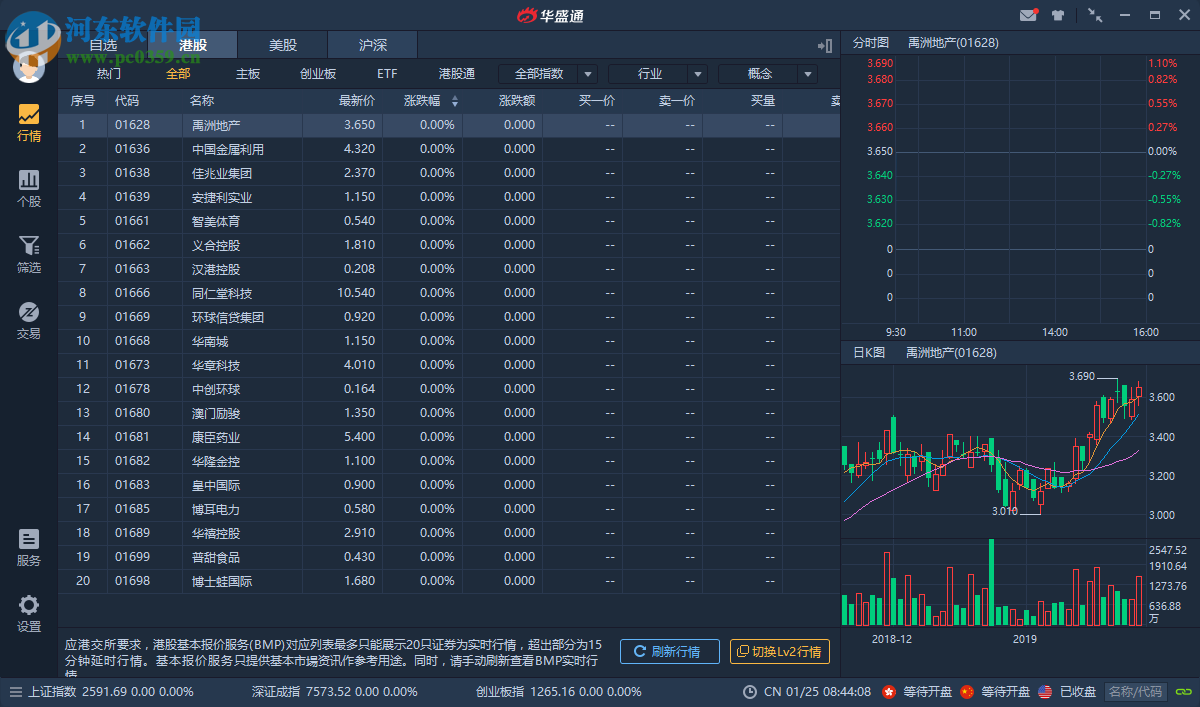Switch to mini mode via arrows icon
The image size is (1200, 707).
1094,15
